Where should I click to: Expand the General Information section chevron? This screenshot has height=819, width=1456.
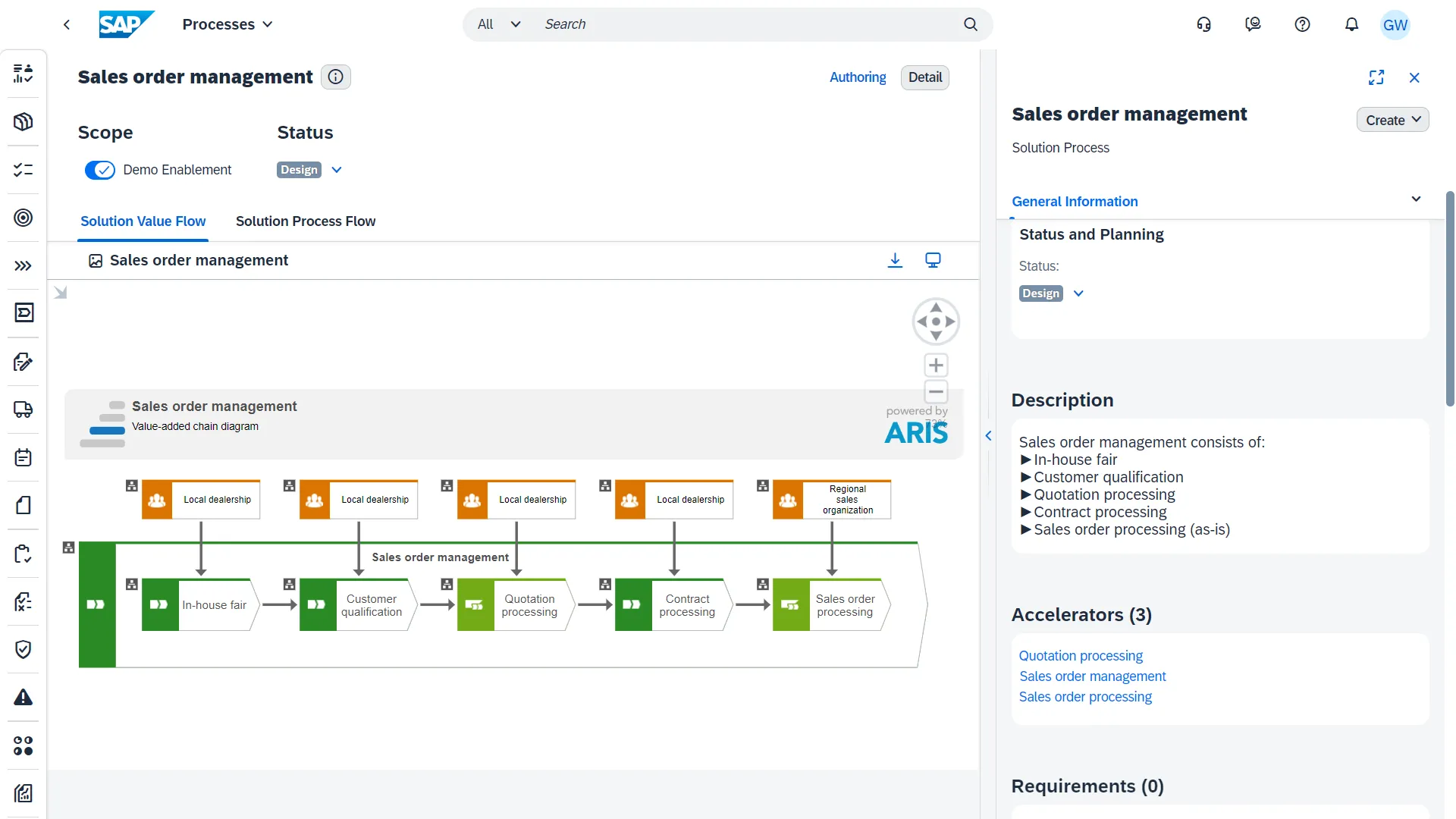[x=1416, y=199]
